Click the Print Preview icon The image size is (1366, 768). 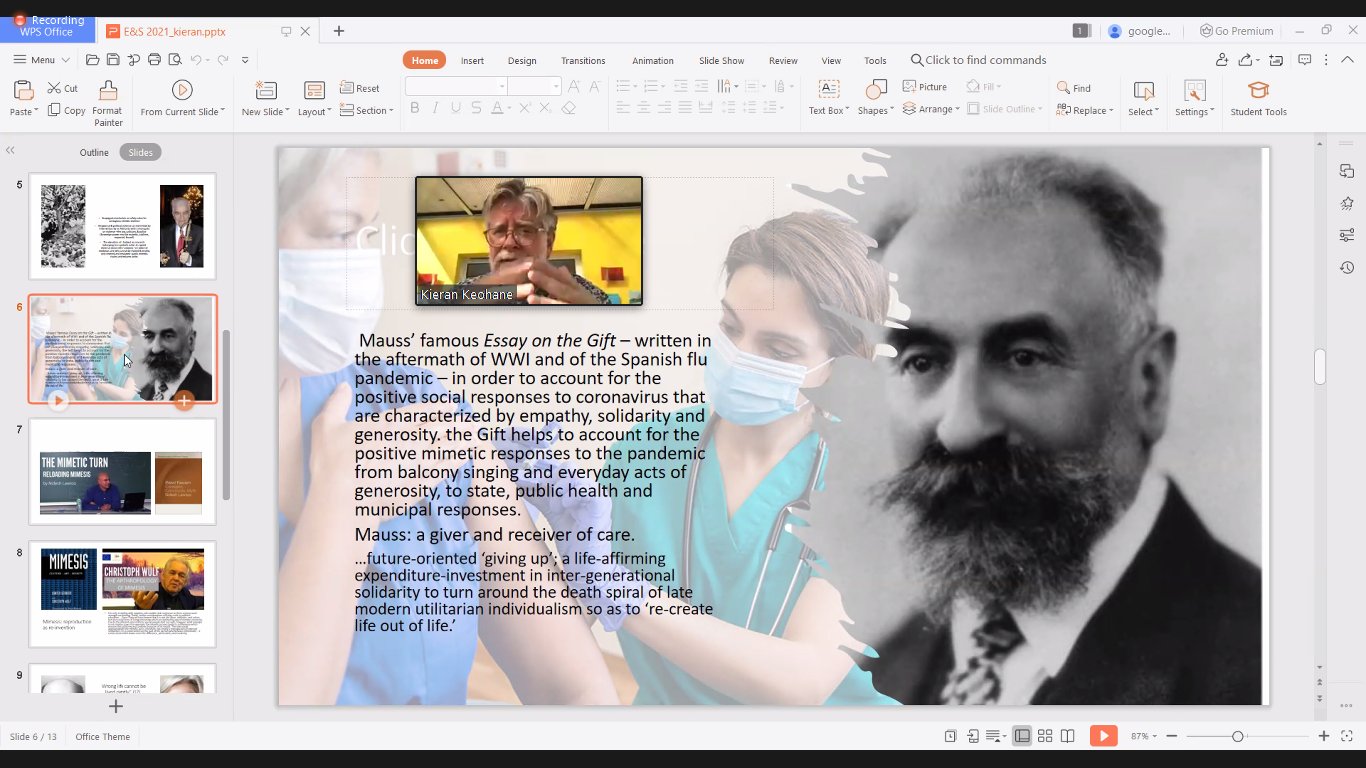(x=175, y=60)
